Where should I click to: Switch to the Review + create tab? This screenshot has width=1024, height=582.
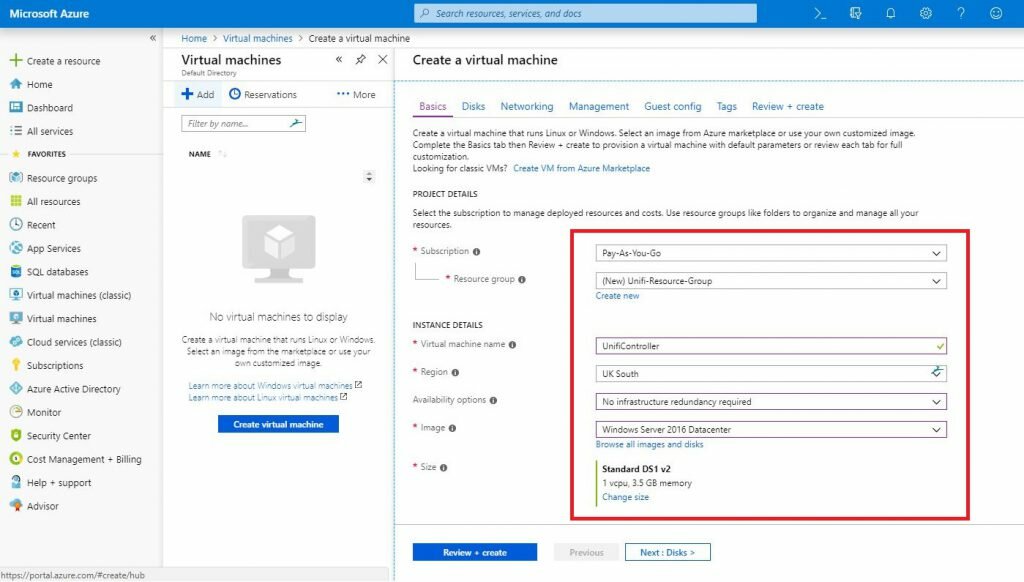point(788,106)
